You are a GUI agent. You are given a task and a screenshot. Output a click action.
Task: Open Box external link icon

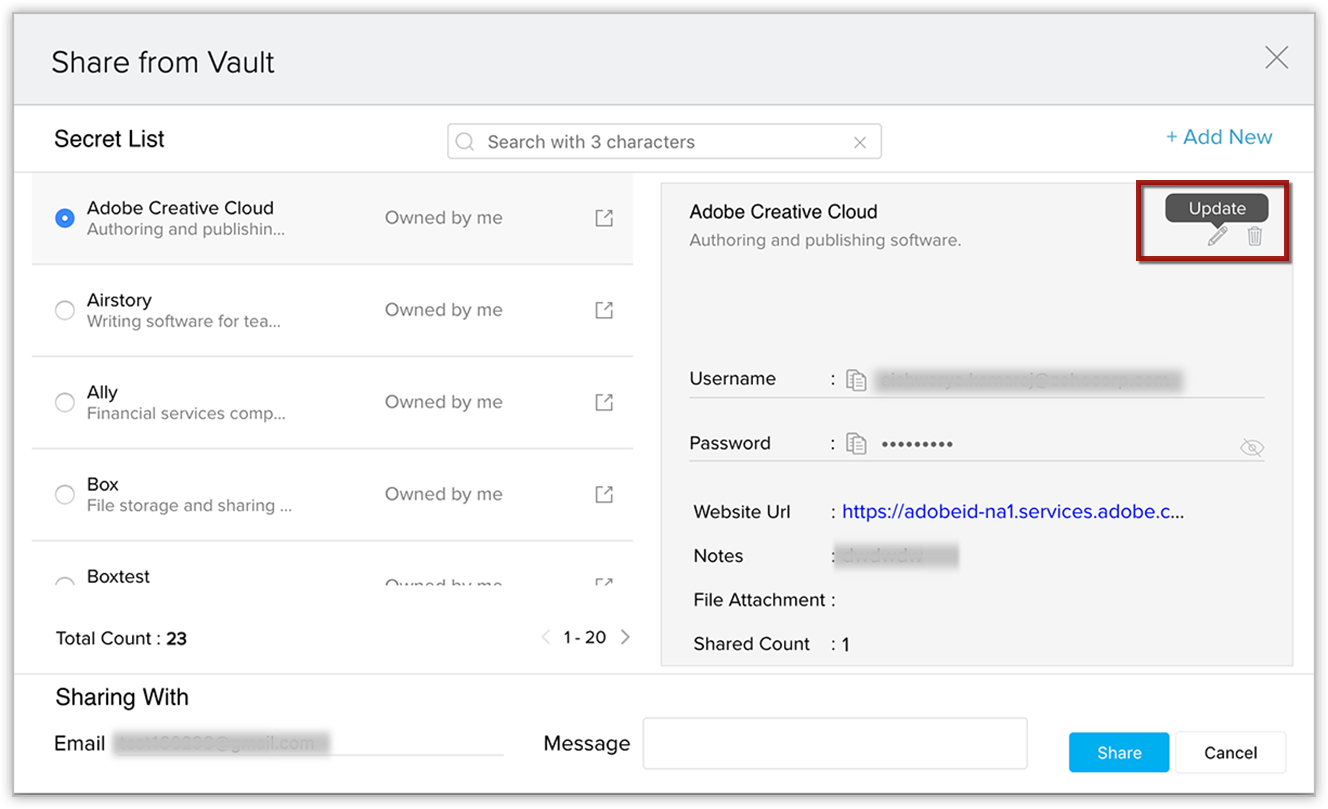(604, 494)
